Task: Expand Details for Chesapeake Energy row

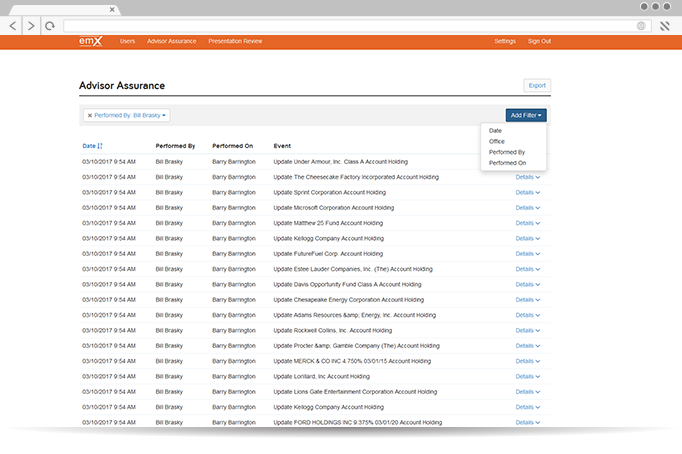Action: (x=528, y=300)
